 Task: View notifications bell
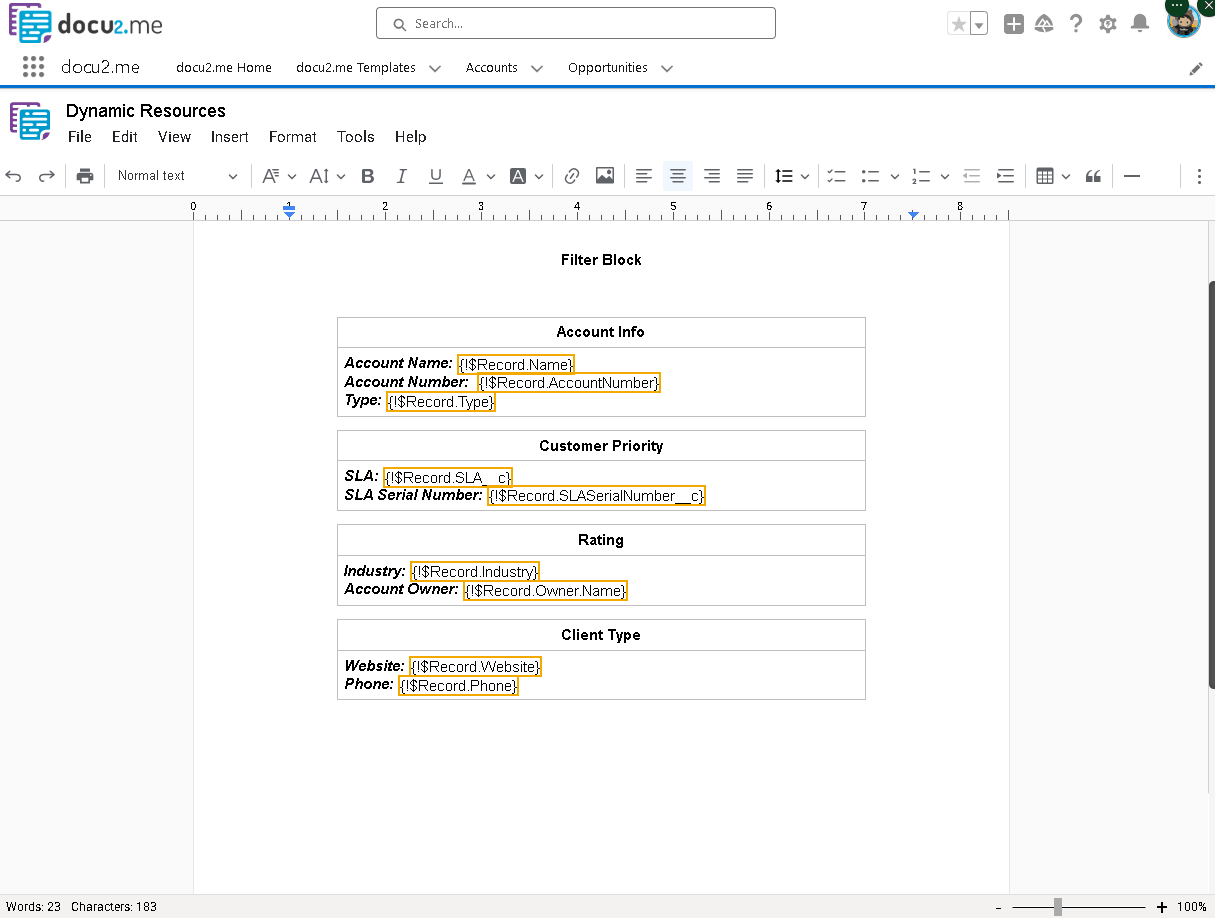click(x=1140, y=24)
